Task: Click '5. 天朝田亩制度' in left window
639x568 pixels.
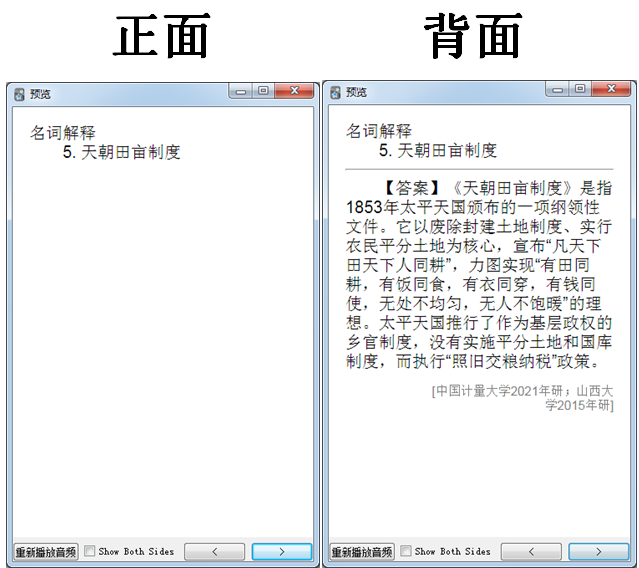Action: pyautogui.click(x=121, y=152)
